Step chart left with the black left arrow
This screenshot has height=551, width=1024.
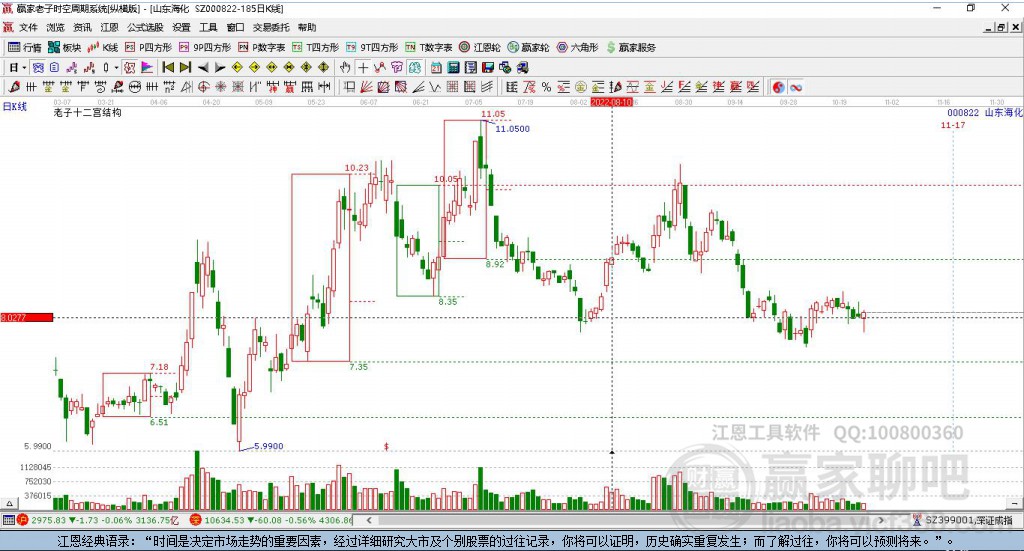click(203, 67)
